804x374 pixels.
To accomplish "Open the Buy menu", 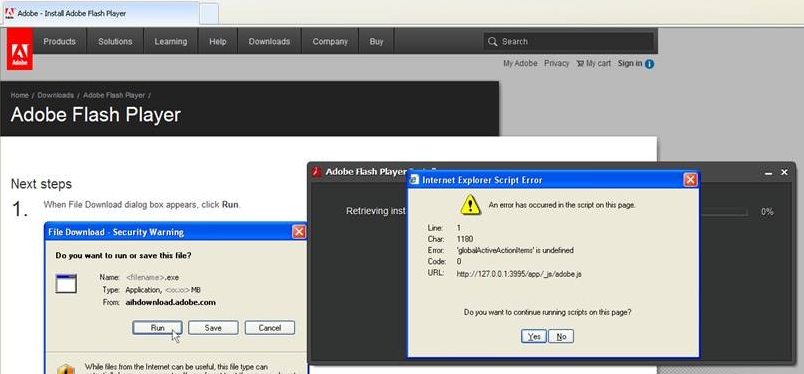I will click(x=376, y=42).
